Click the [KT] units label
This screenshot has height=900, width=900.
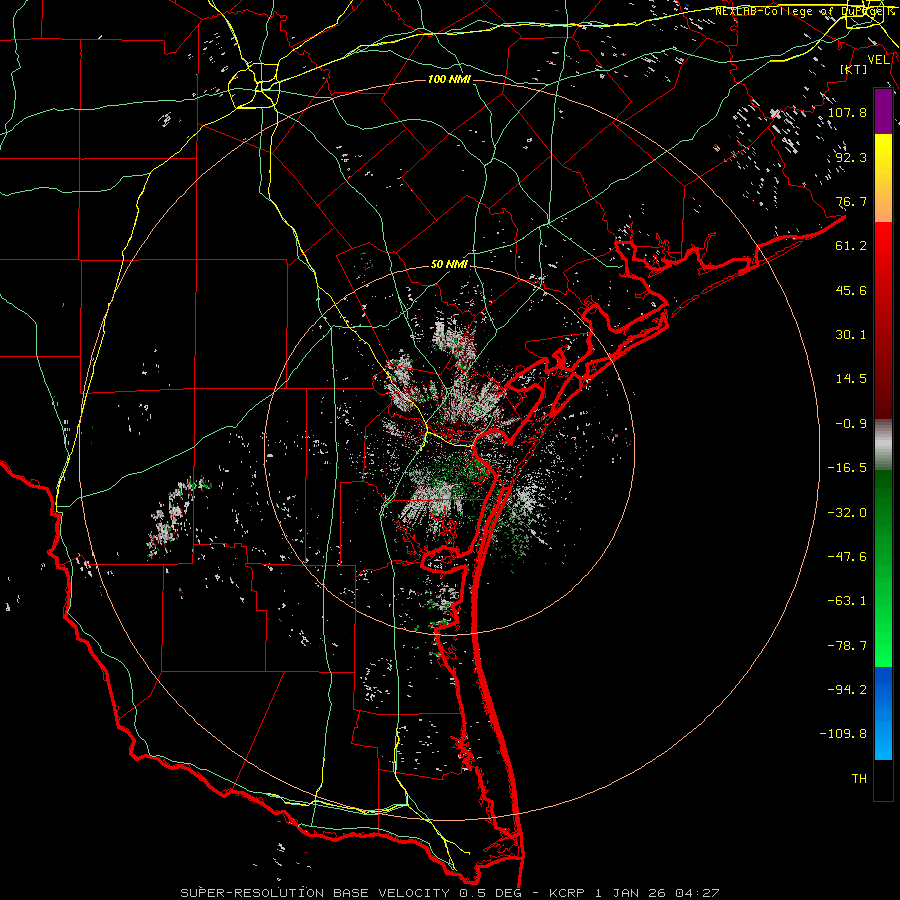point(854,69)
